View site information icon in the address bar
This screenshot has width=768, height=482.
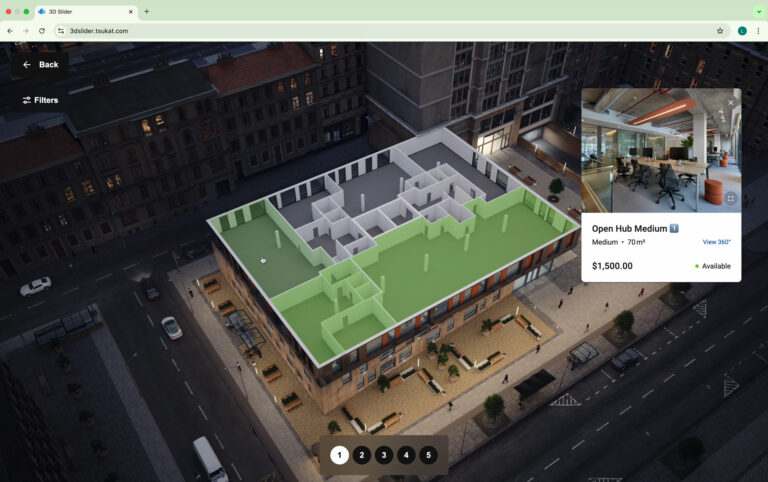61,31
